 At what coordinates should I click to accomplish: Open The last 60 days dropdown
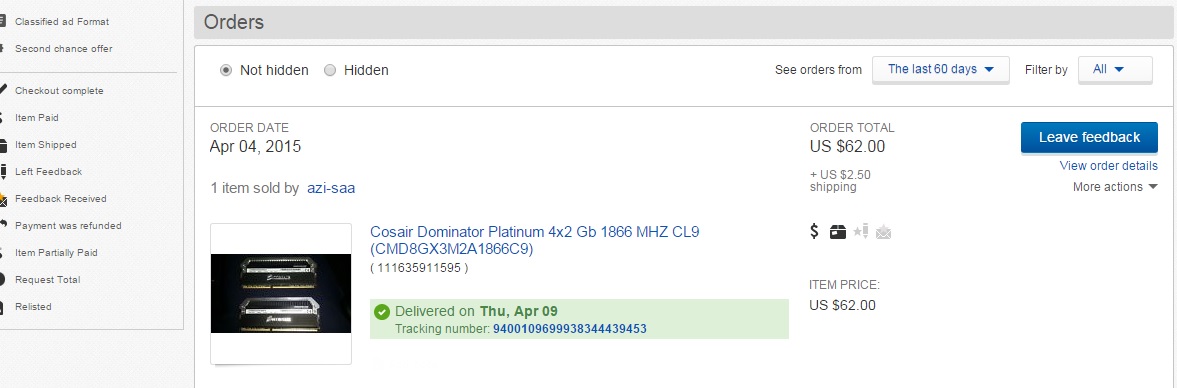click(x=941, y=69)
